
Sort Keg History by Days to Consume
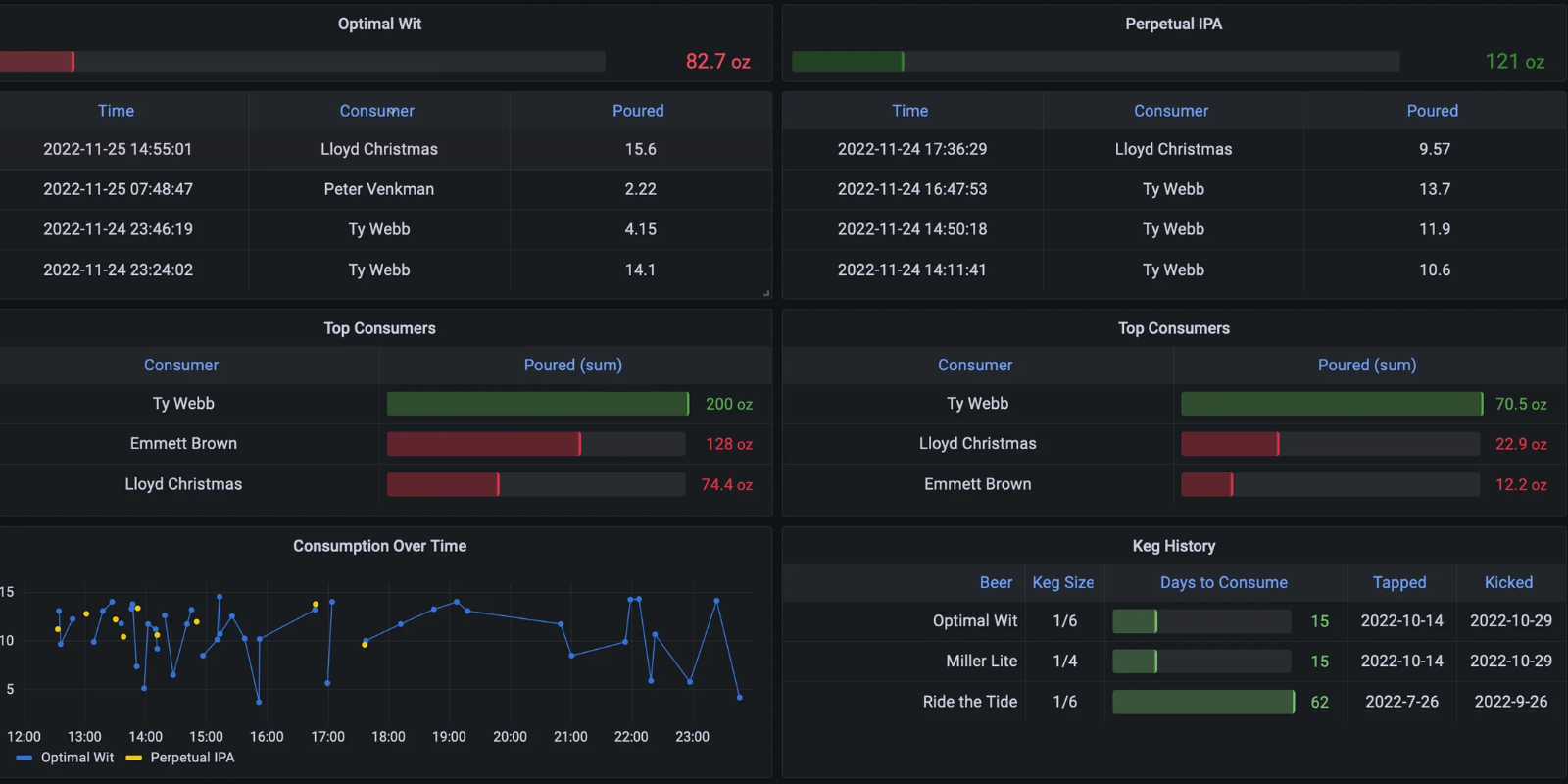coord(1223,582)
